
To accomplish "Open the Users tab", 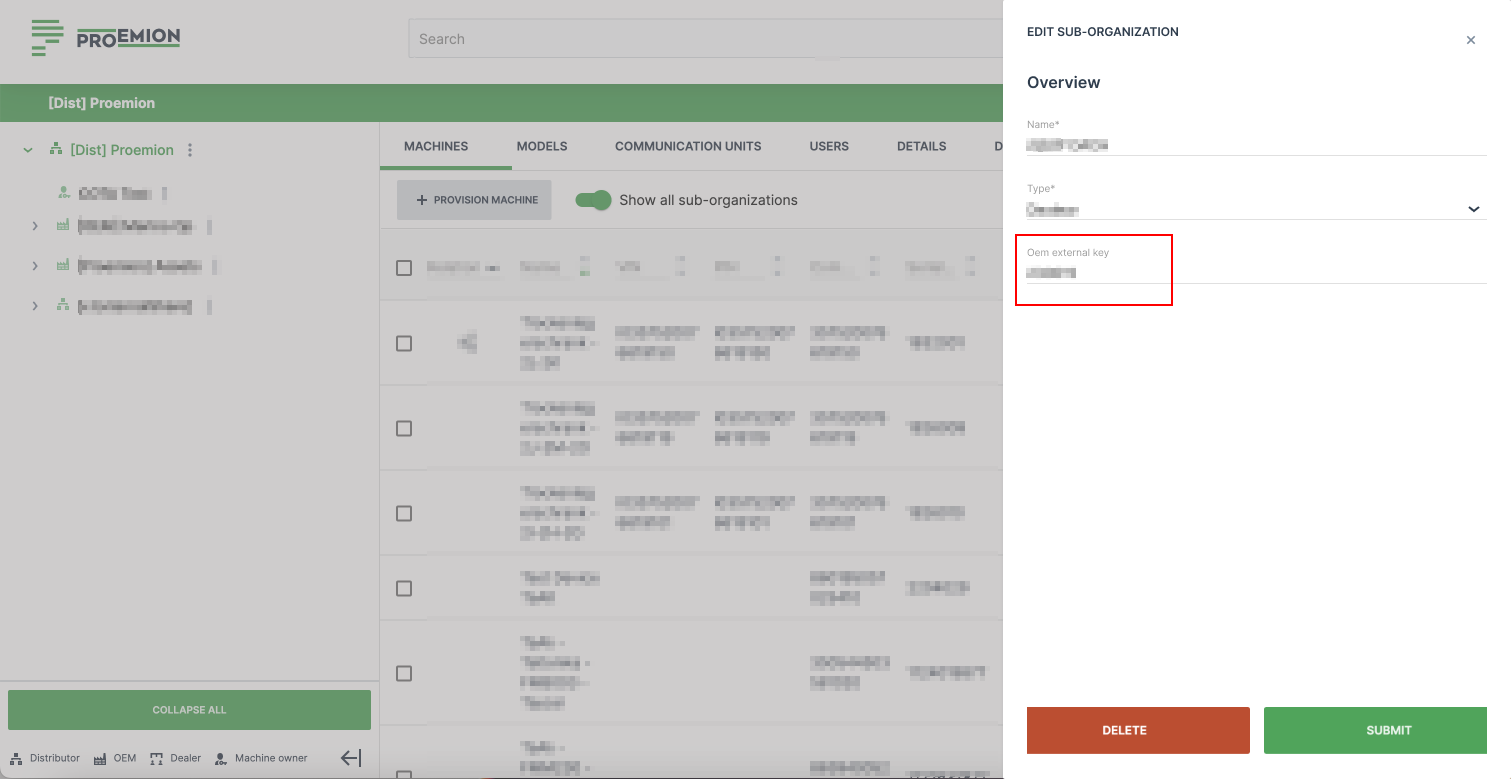I will pyautogui.click(x=829, y=146).
